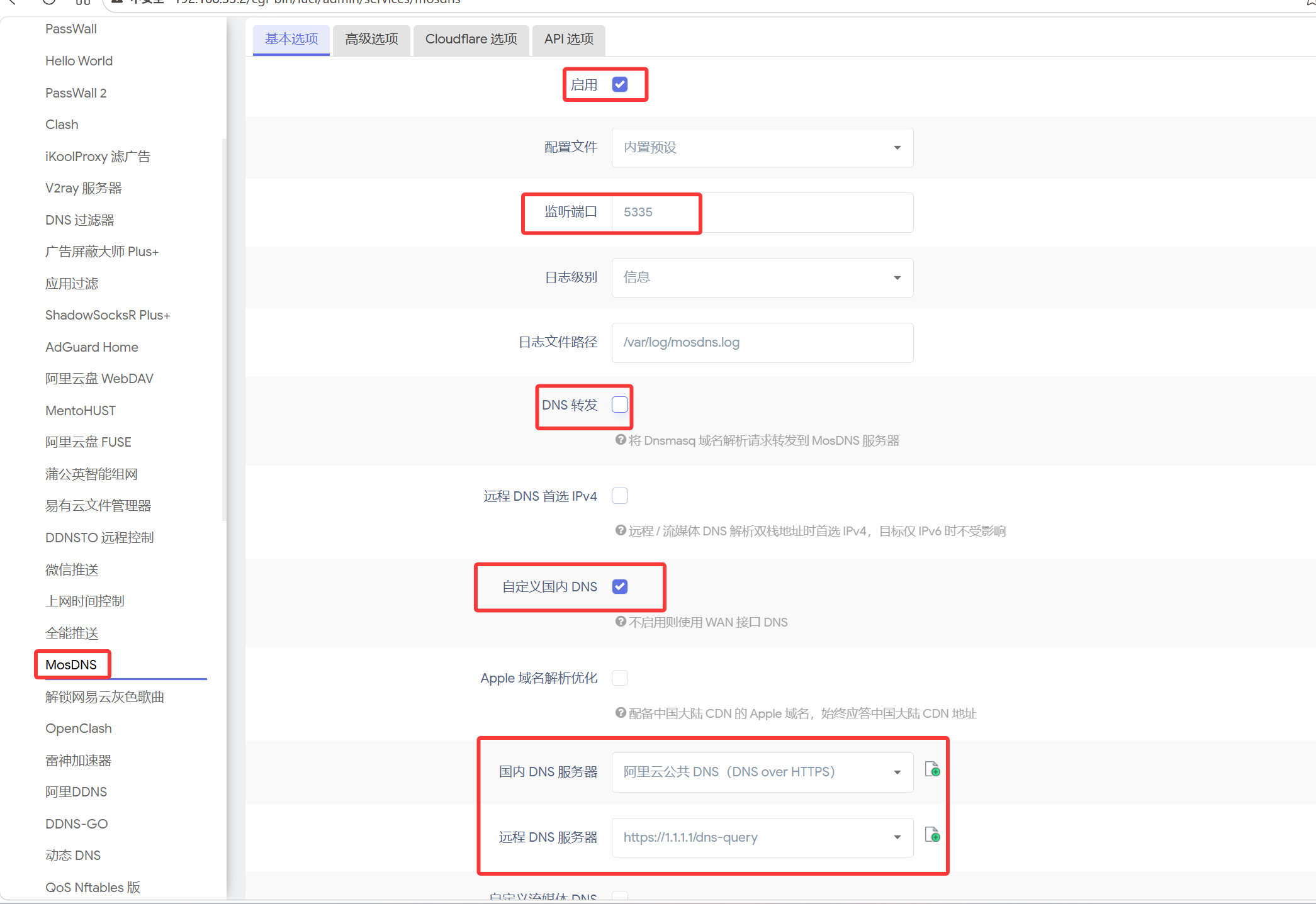Screen dimensions: 1316x904
Task: Expand 远程 DNS 服务器 dropdown
Action: (x=762, y=837)
